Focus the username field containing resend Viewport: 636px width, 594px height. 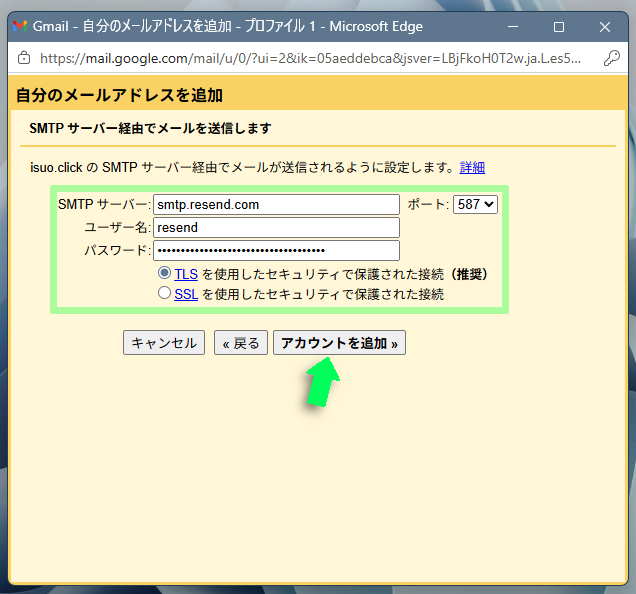pyautogui.click(x=276, y=228)
